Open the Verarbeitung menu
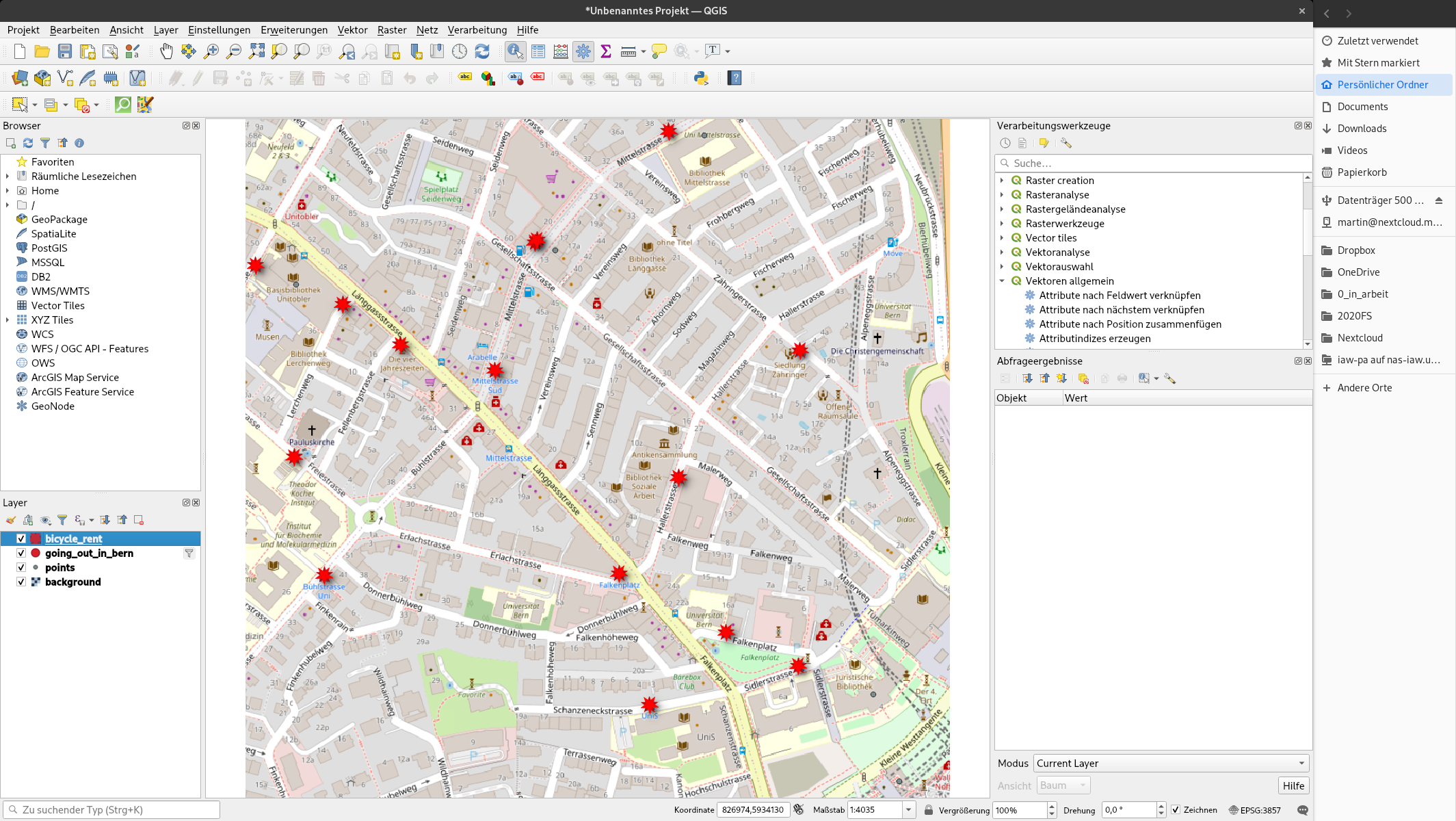 point(477,30)
